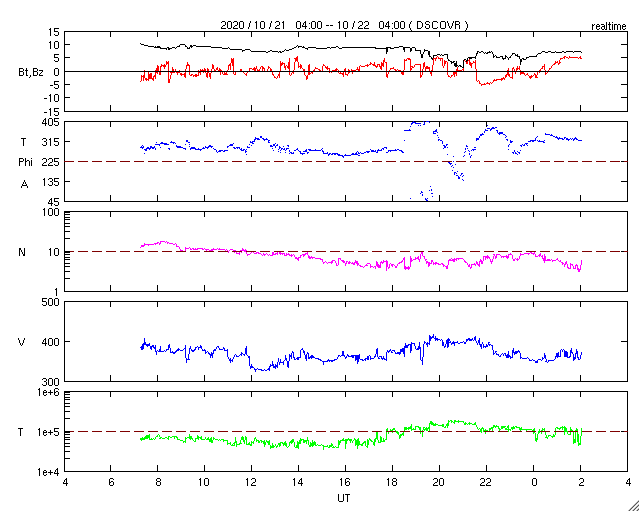640x512 pixels.
Task: Click the "-10" tick on the Bt,Bz axis
Action: 53,98
